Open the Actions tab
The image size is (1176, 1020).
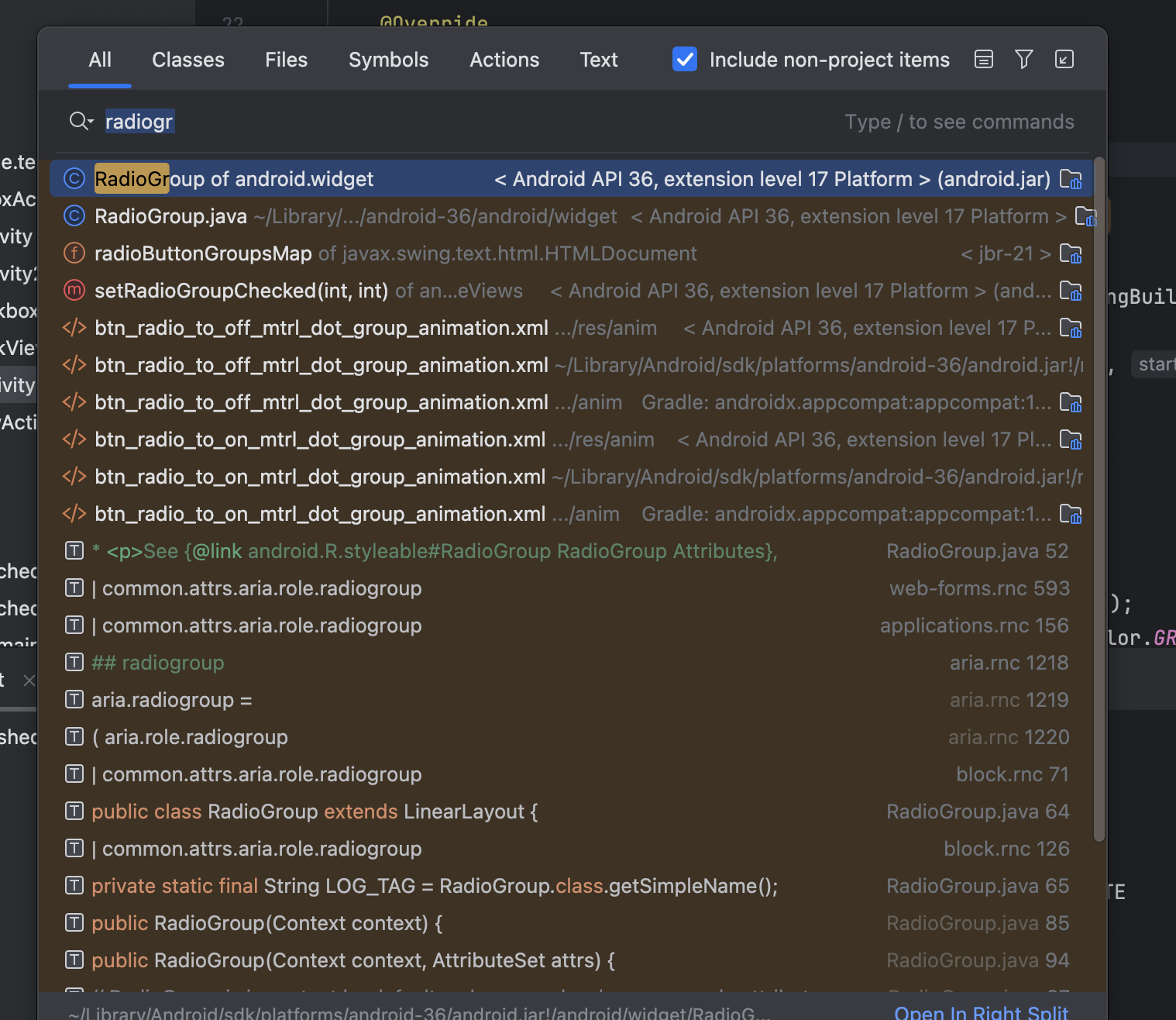[x=504, y=60]
